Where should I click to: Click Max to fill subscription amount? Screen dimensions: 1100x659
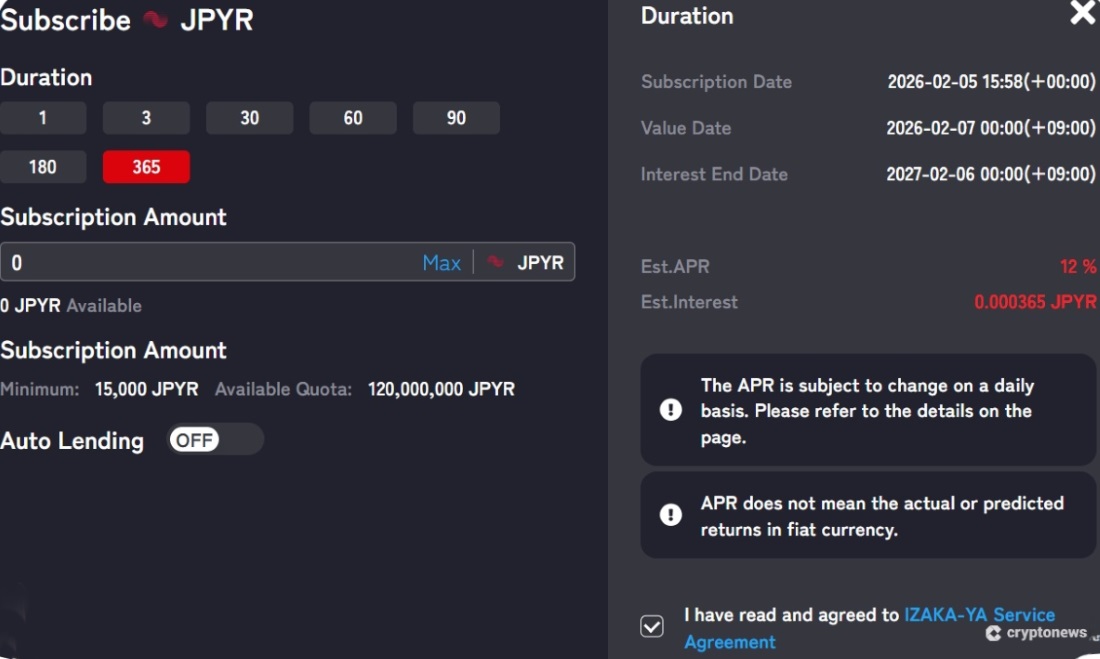[441, 262]
